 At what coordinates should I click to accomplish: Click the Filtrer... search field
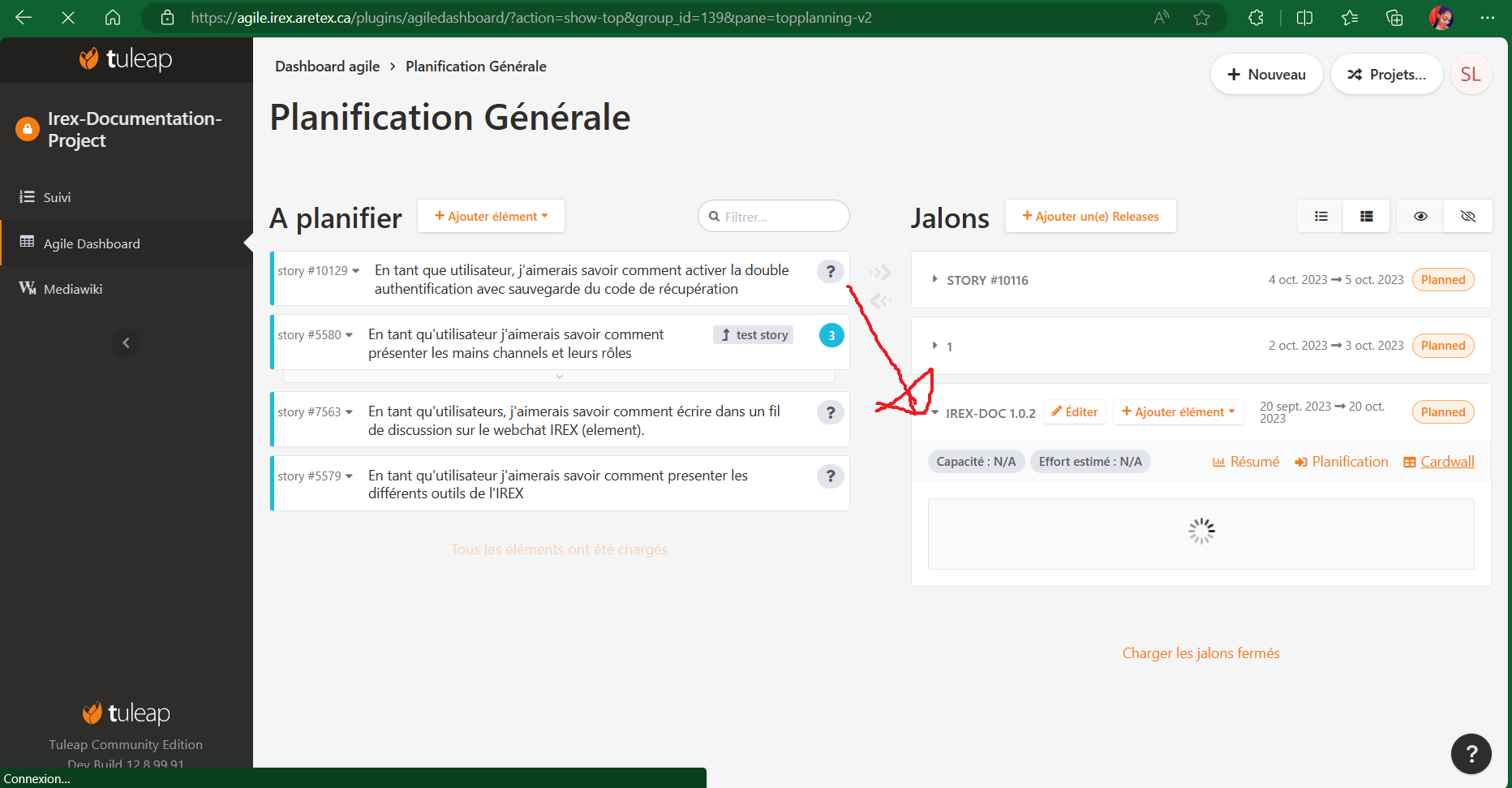tap(773, 217)
